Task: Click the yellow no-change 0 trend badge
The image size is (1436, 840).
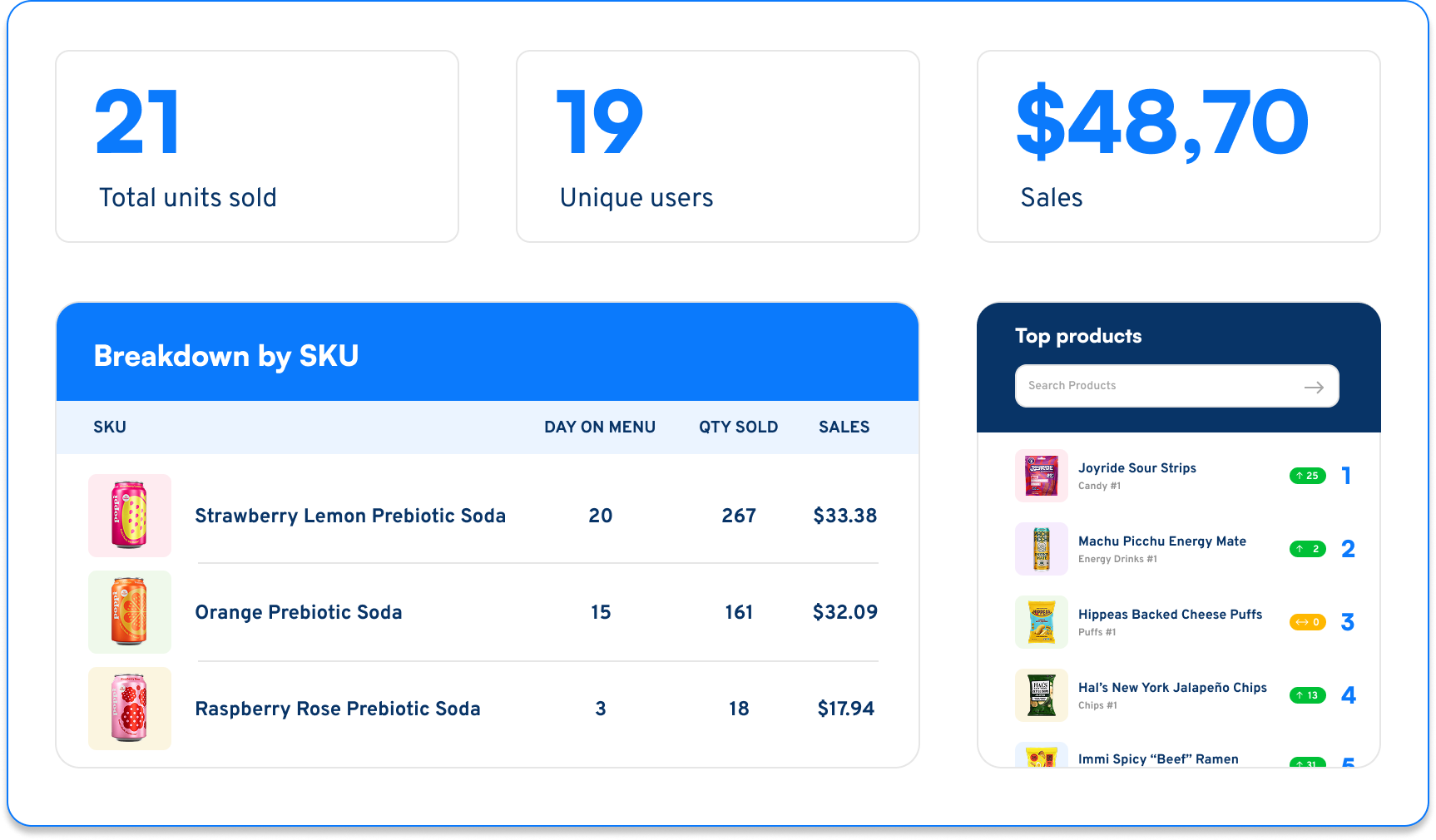Action: pyautogui.click(x=1307, y=622)
